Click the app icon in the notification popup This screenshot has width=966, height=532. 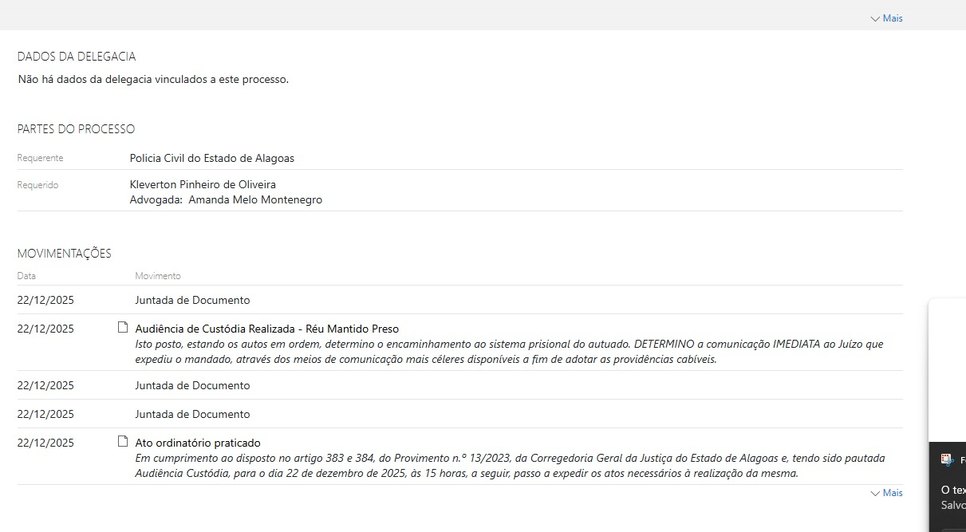coord(946,460)
